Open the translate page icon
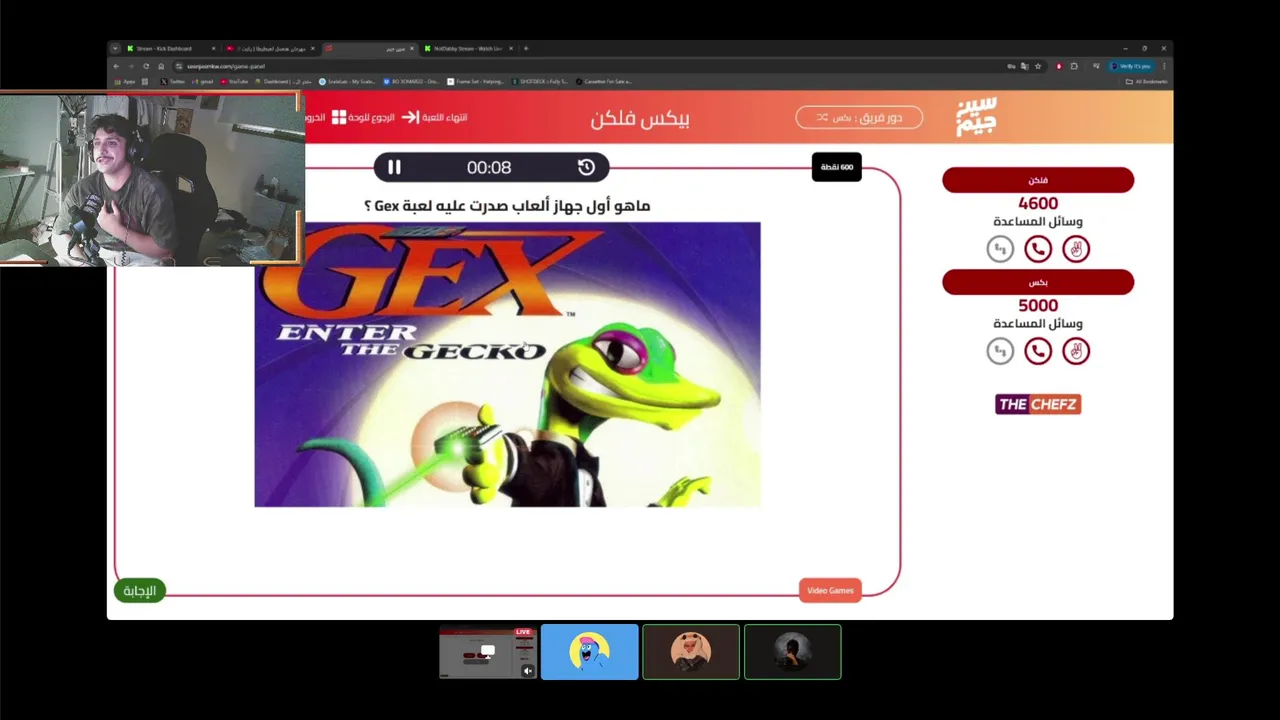Viewport: 1280px width, 720px height. click(1024, 66)
